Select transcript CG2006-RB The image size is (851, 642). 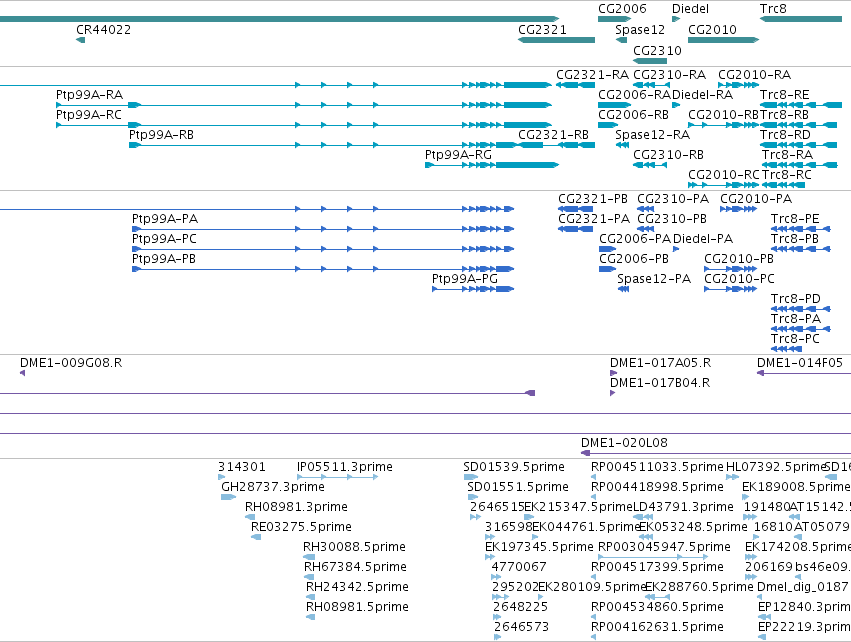coord(633,115)
